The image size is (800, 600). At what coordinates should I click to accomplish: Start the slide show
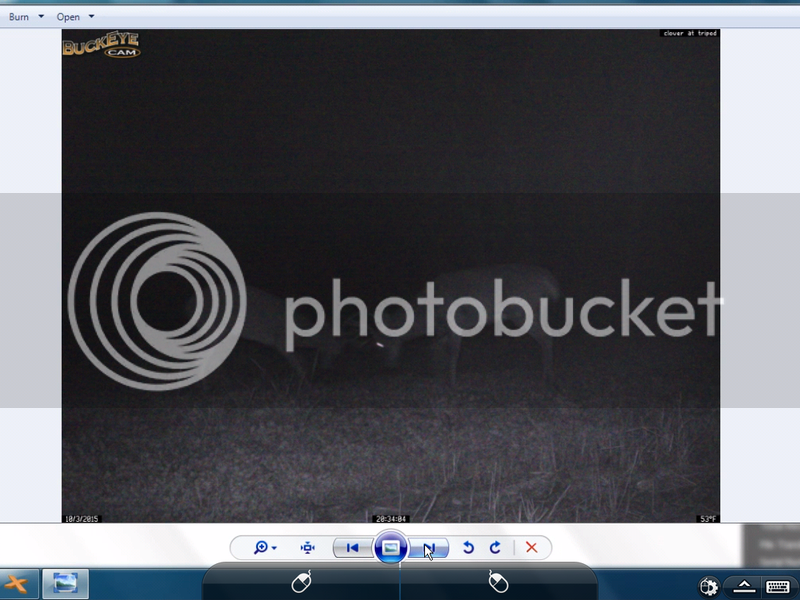[x=391, y=547]
